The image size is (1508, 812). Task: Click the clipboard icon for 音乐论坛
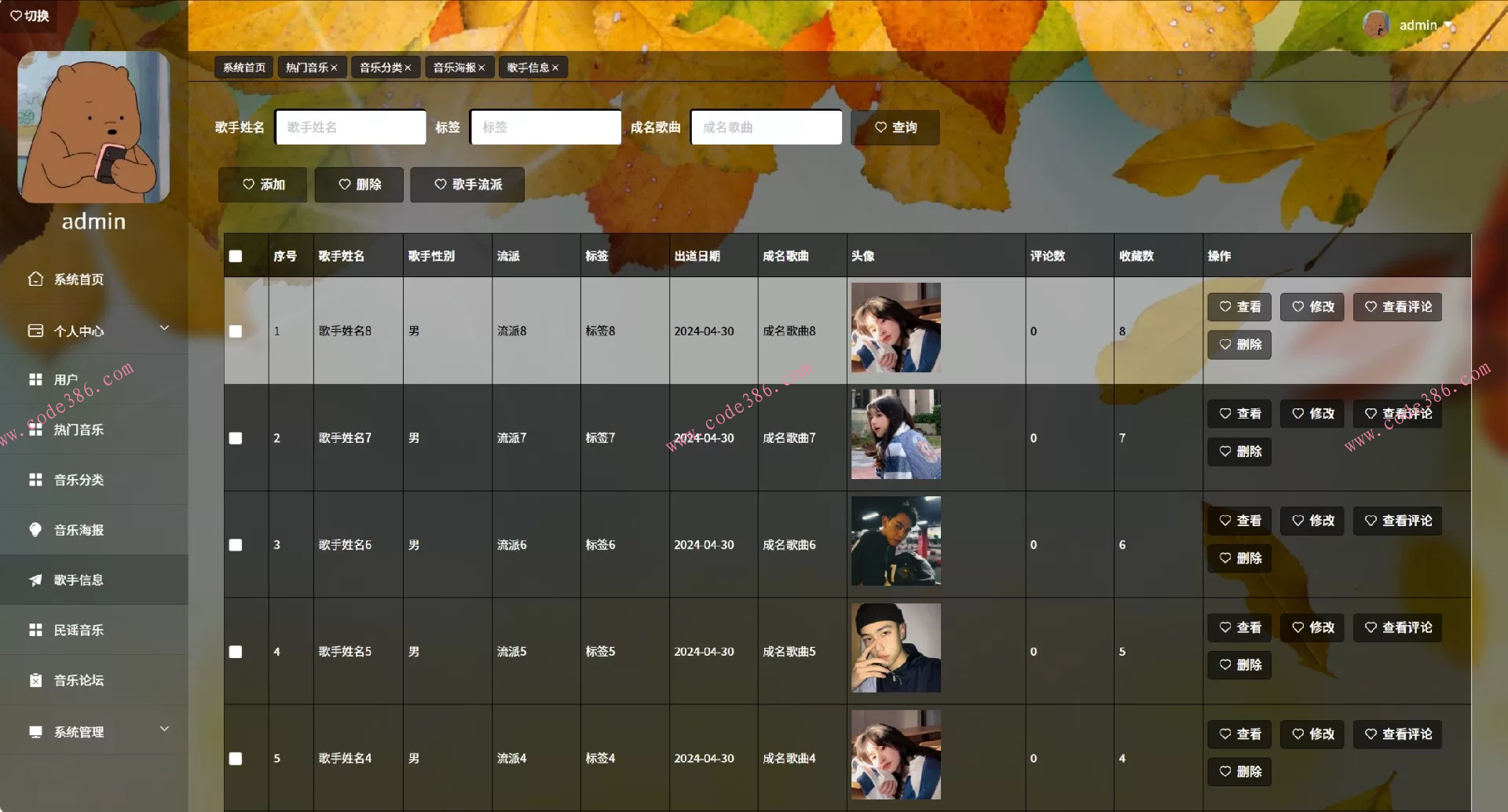point(35,680)
